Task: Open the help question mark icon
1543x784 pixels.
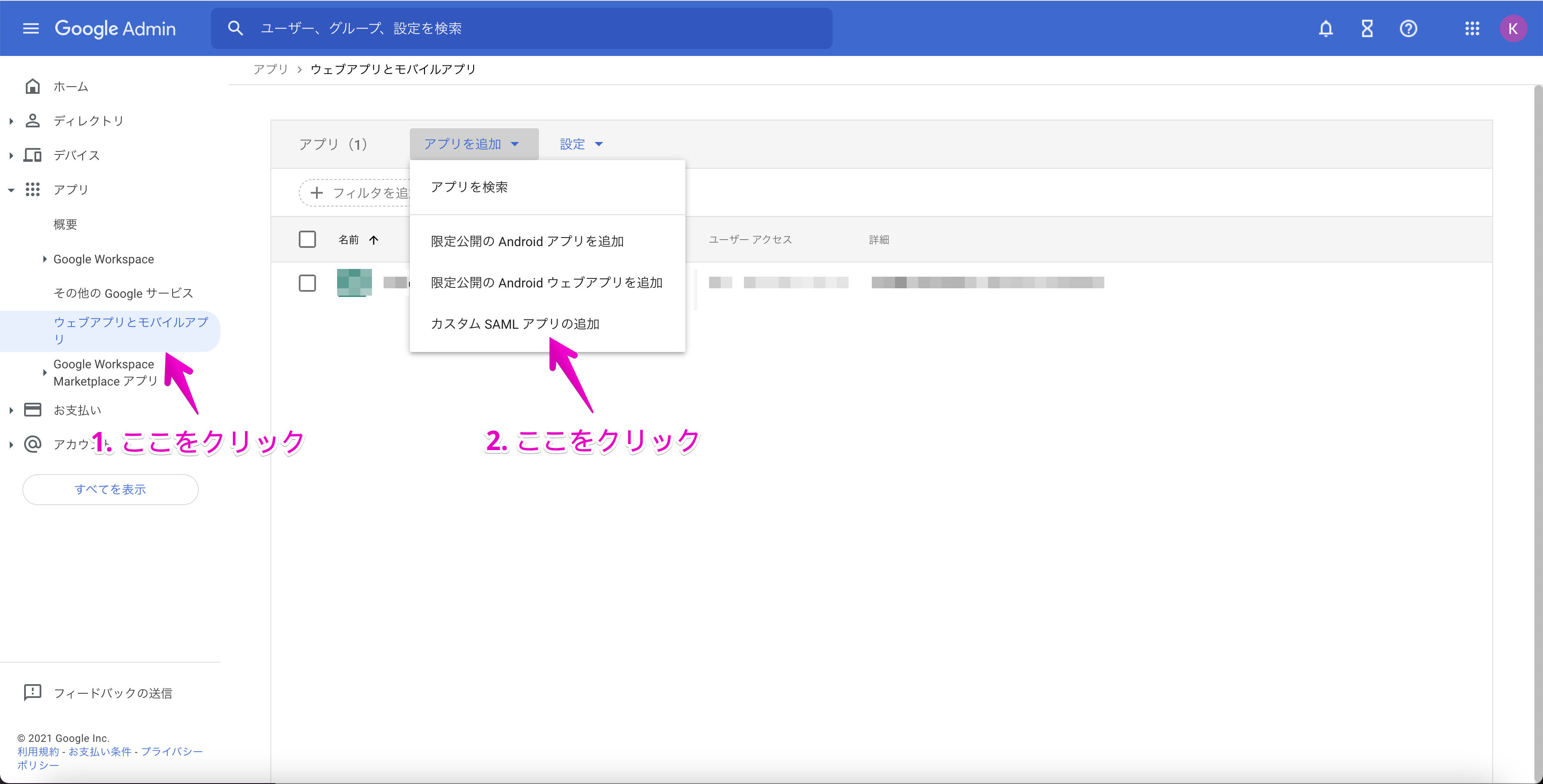Action: (x=1408, y=28)
